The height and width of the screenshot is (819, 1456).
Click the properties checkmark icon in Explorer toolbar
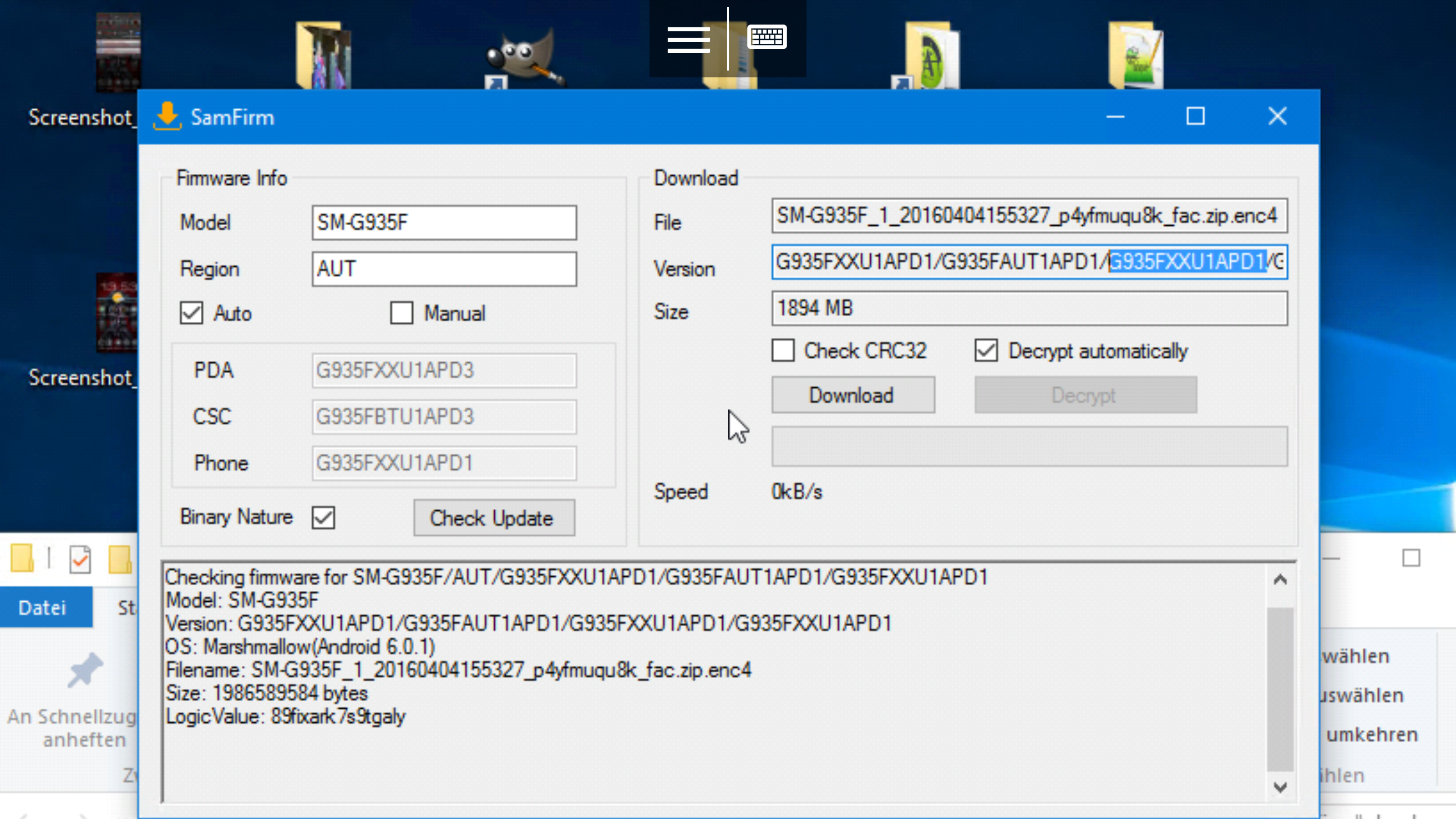80,559
